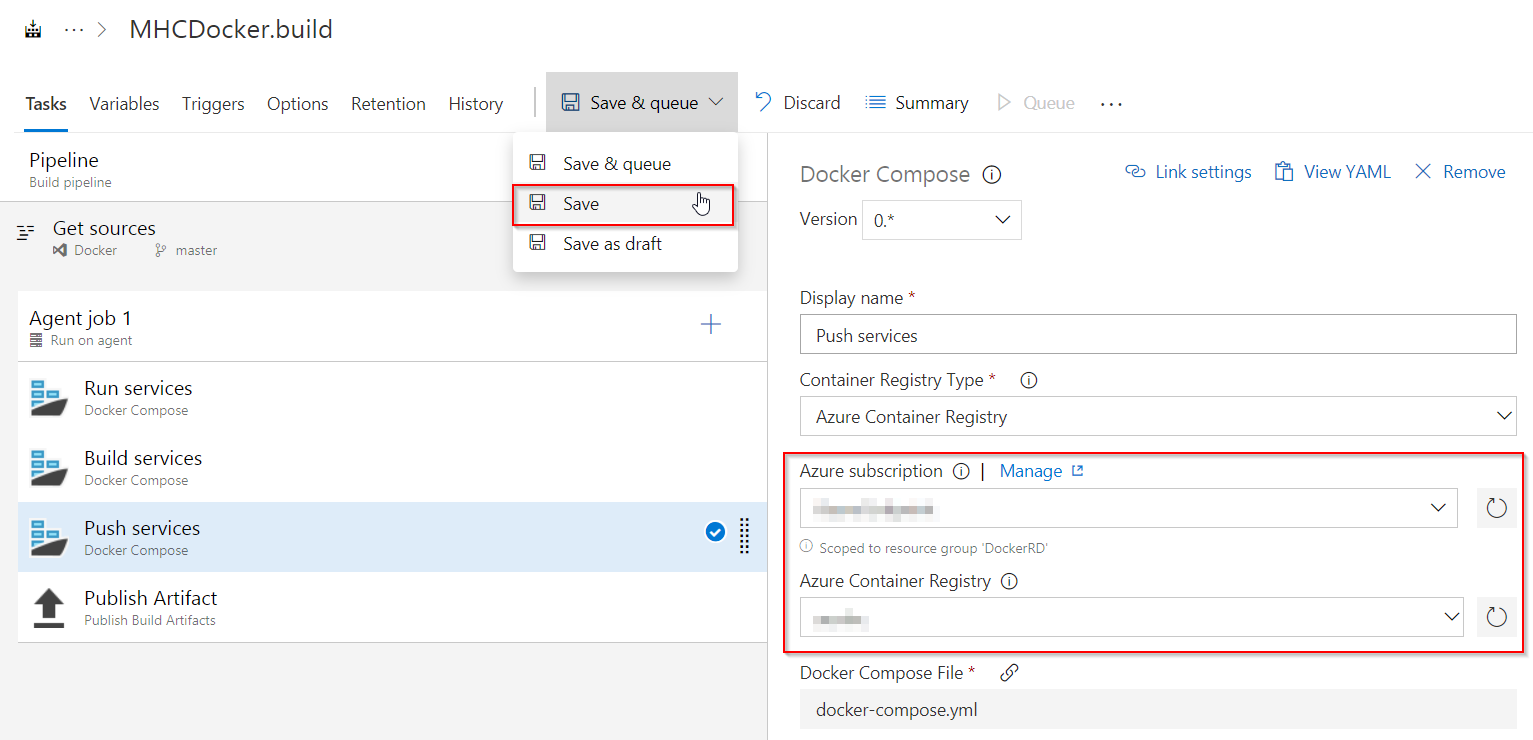The height and width of the screenshot is (740, 1533).
Task: View the History tab
Action: coord(476,104)
